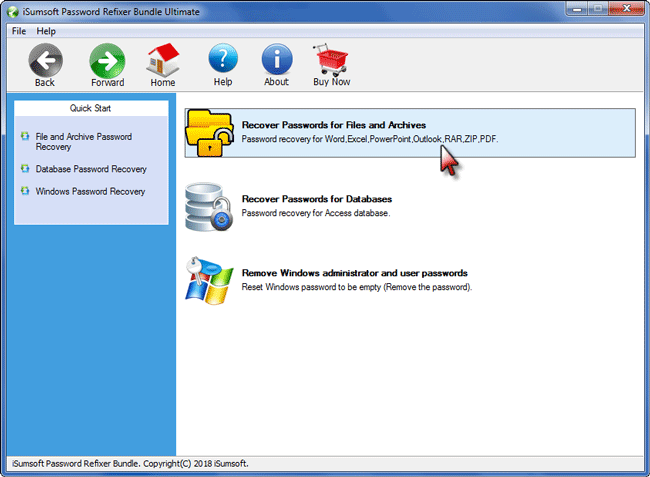This screenshot has height=477, width=650.
Task: Open the File menu
Action: coord(19,31)
